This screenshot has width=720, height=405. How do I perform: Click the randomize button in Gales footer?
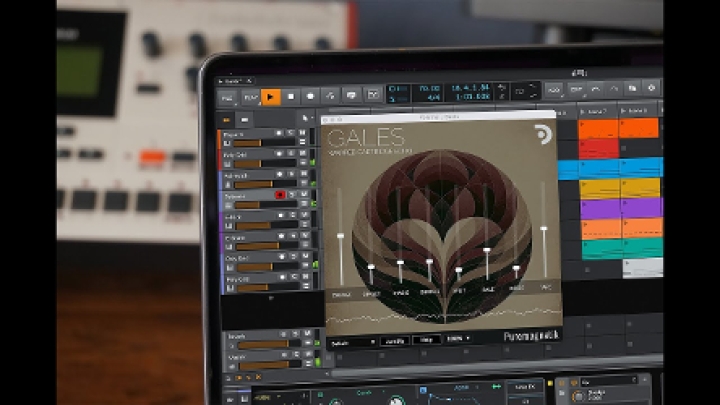coord(394,341)
